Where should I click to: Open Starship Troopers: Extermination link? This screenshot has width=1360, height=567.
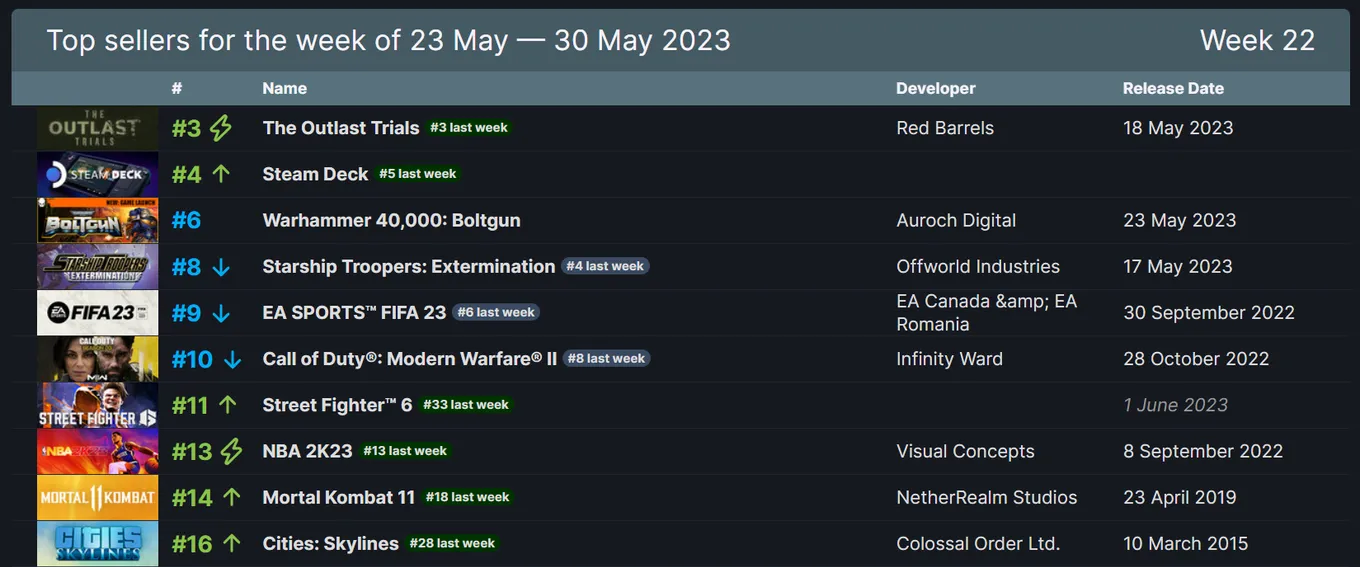coord(409,266)
